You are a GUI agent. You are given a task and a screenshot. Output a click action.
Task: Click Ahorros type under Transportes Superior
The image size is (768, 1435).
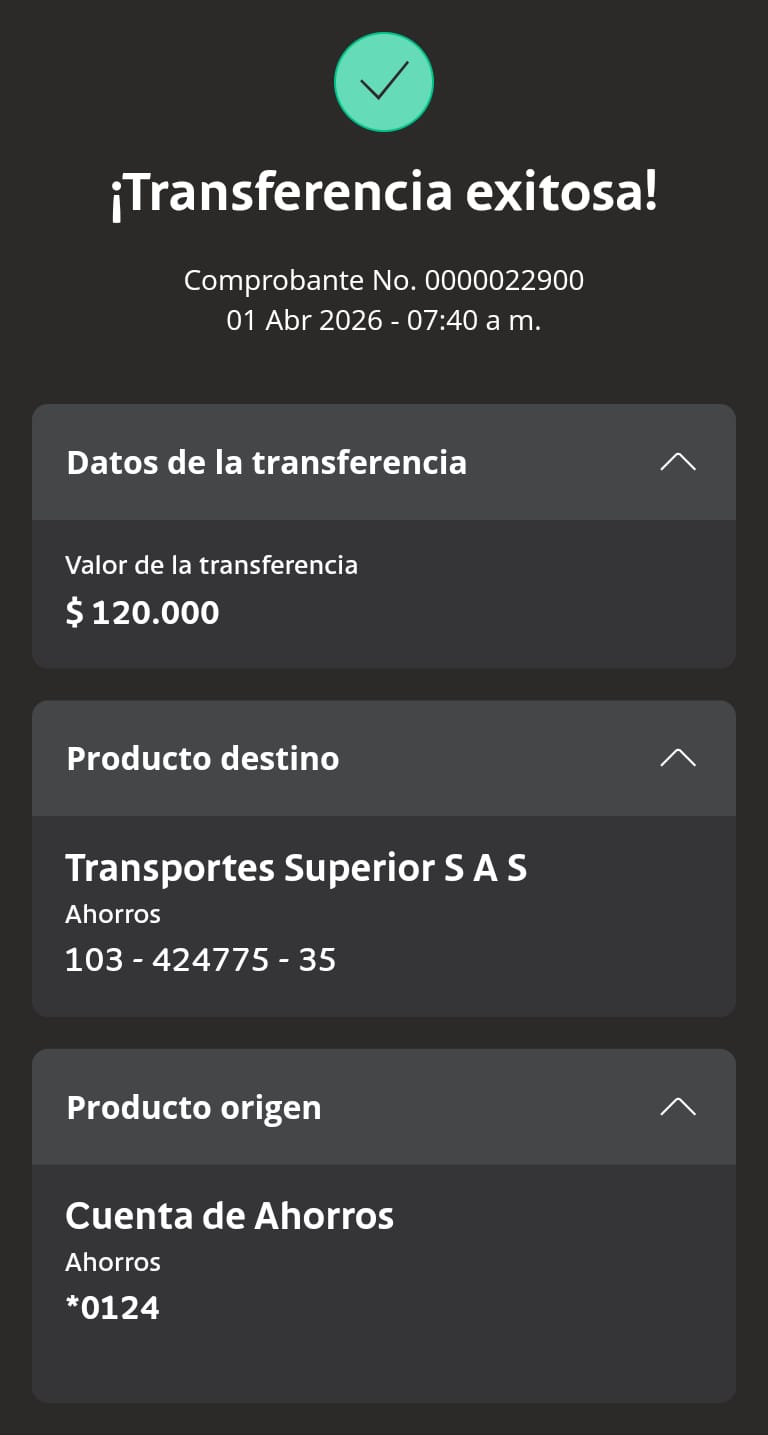113,914
